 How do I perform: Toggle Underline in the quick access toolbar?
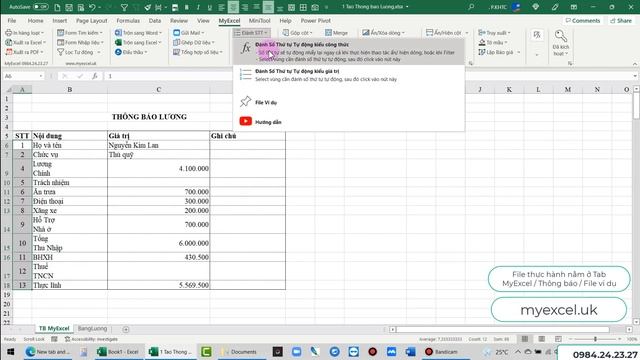(209, 7)
